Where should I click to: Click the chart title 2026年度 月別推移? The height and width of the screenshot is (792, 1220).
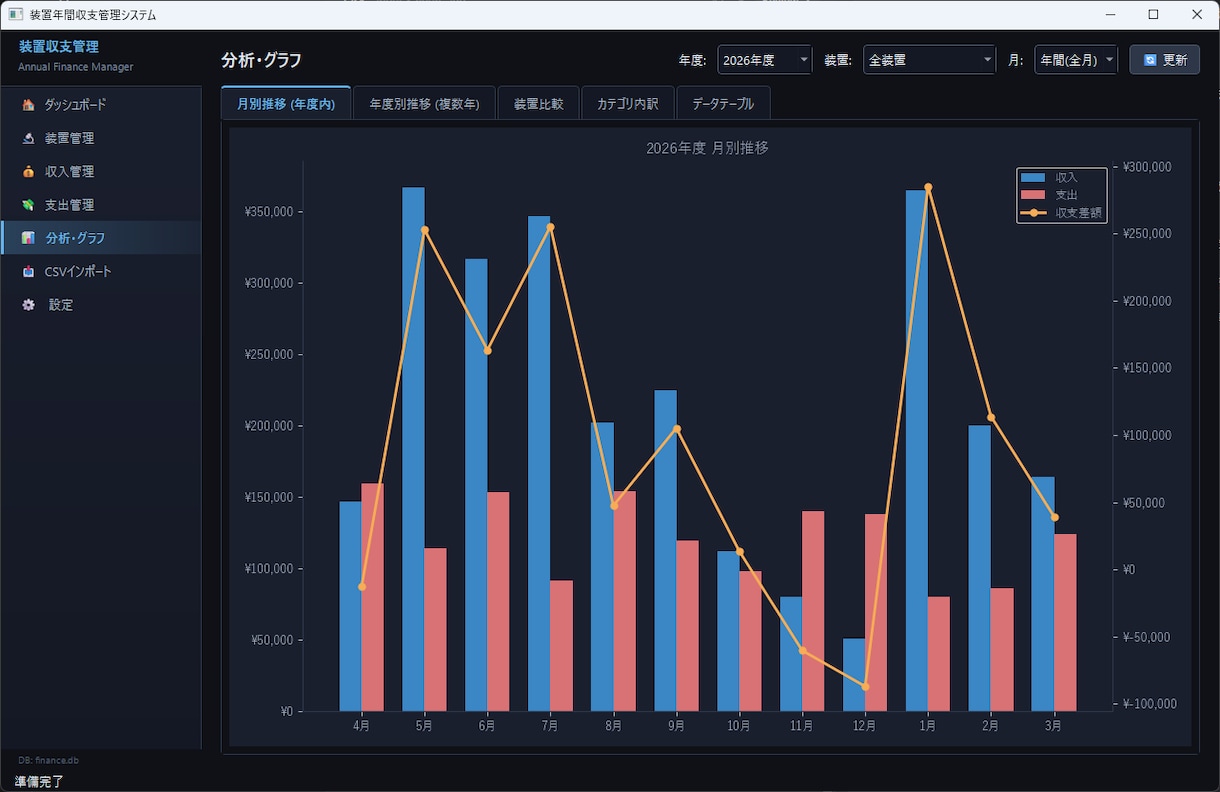(707, 148)
